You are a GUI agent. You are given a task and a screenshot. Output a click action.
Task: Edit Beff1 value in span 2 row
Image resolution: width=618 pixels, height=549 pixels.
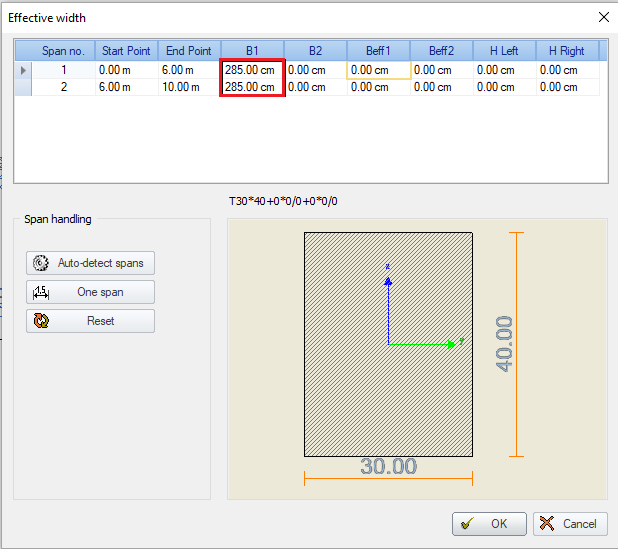click(379, 87)
